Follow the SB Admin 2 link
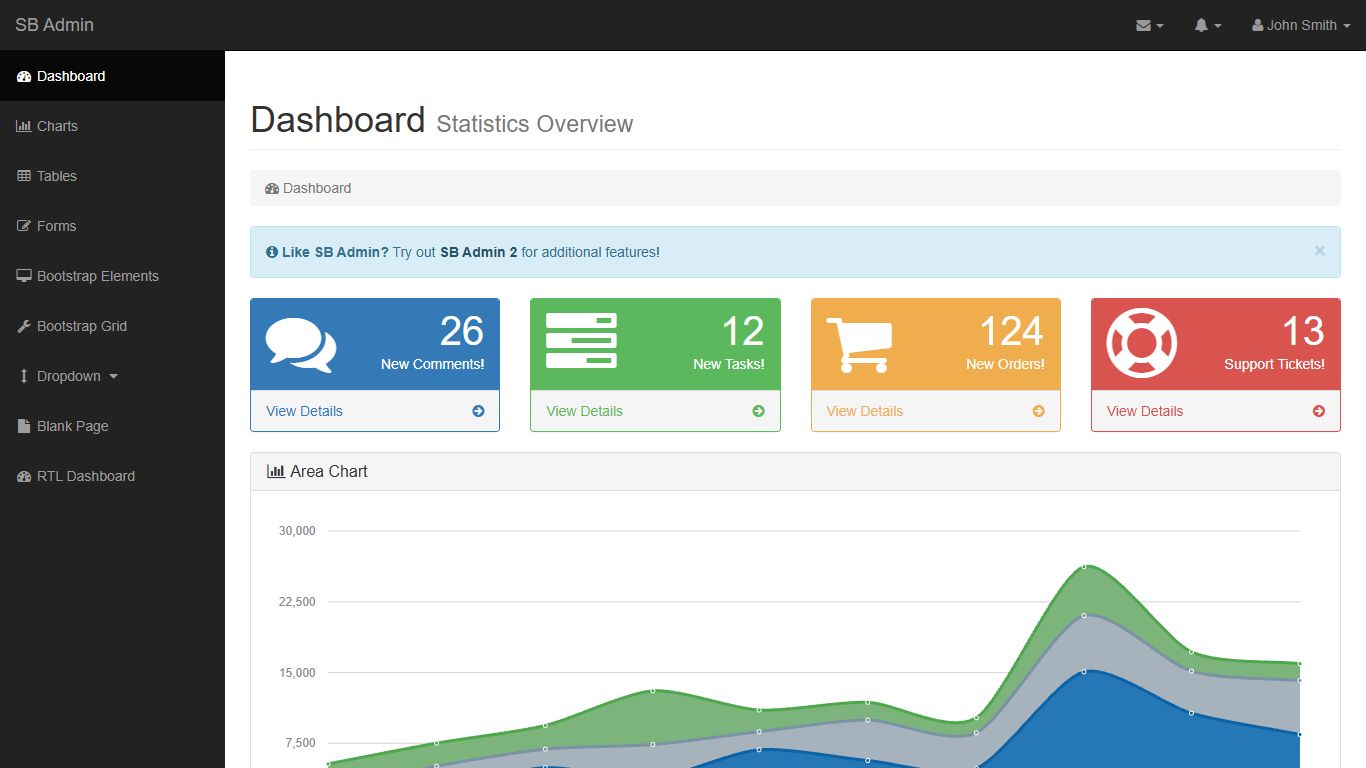The width and height of the screenshot is (1366, 768). [478, 252]
